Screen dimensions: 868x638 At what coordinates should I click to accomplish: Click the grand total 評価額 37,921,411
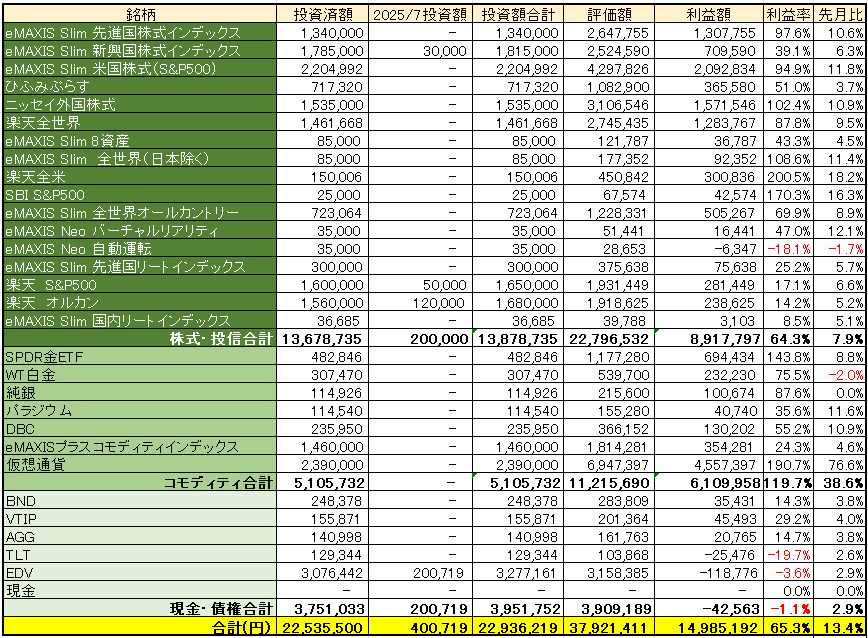point(608,627)
